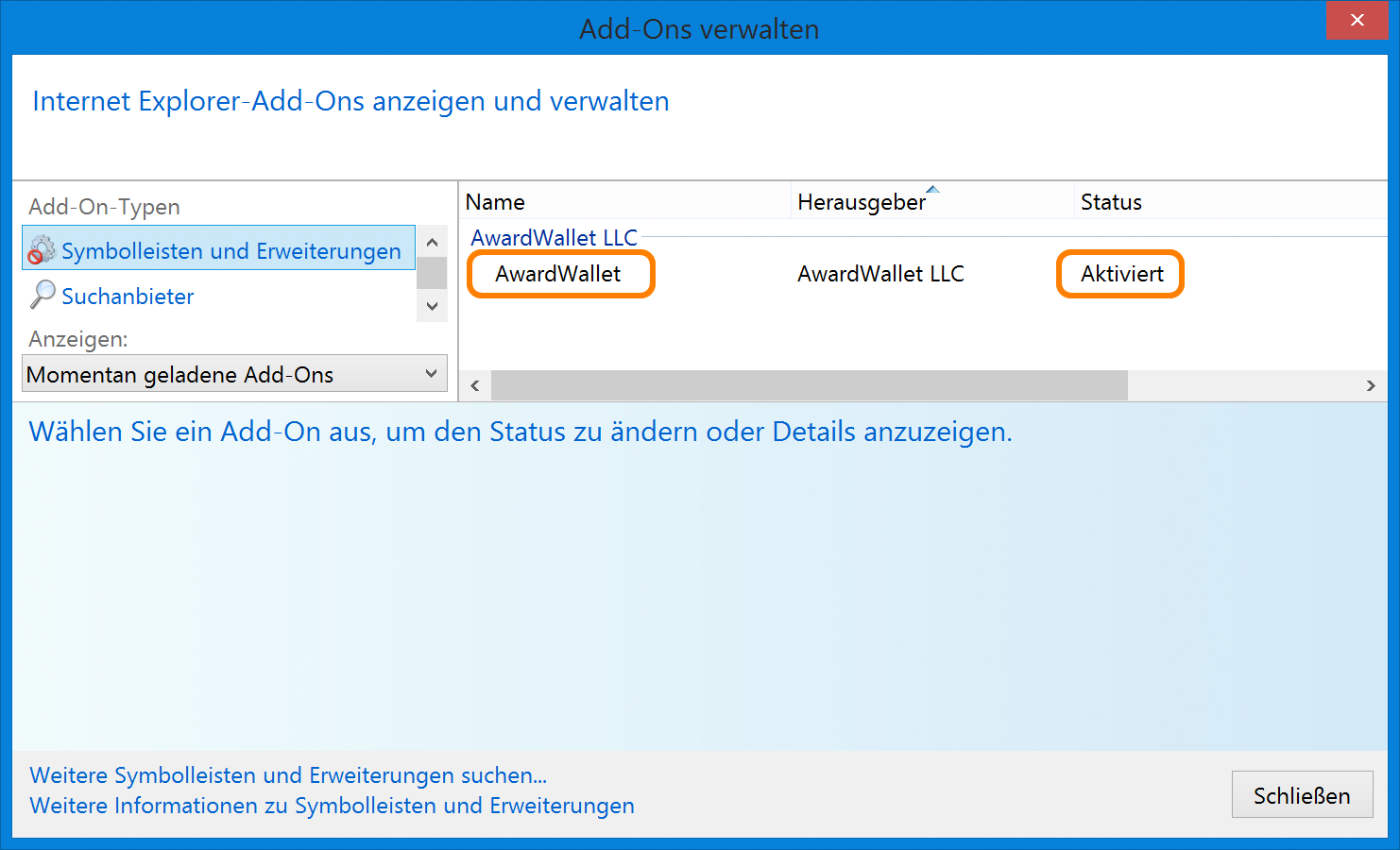Viewport: 1400px width, 850px height.
Task: Sort by Herausgeber column header
Action: pos(932,202)
